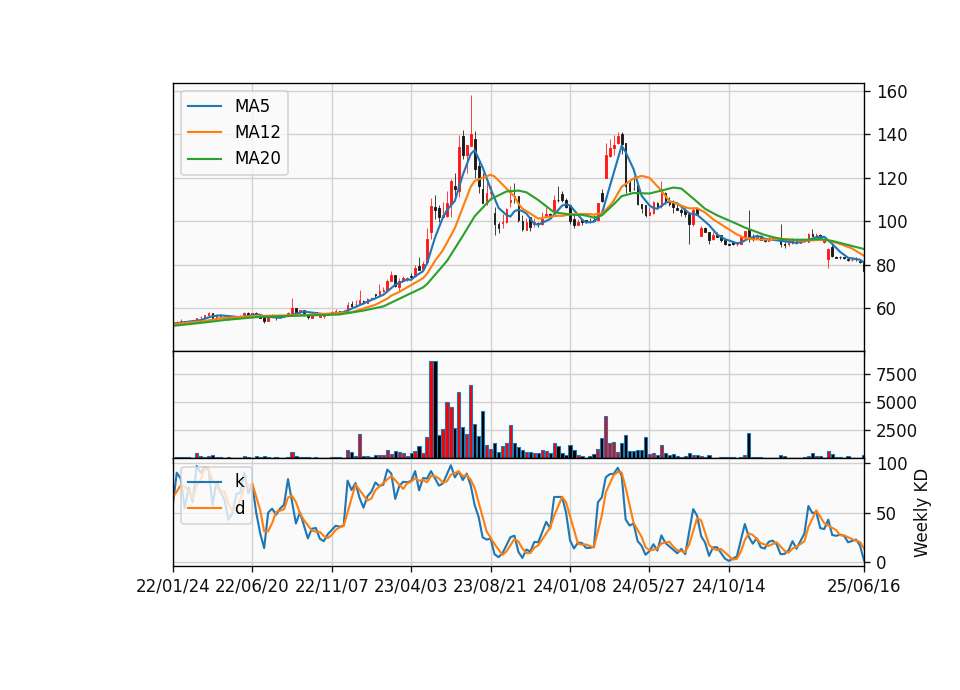Image resolution: width=960 pixels, height=690 pixels.
Task: Click the orange MA12 legend line sample
Action: pos(204,132)
